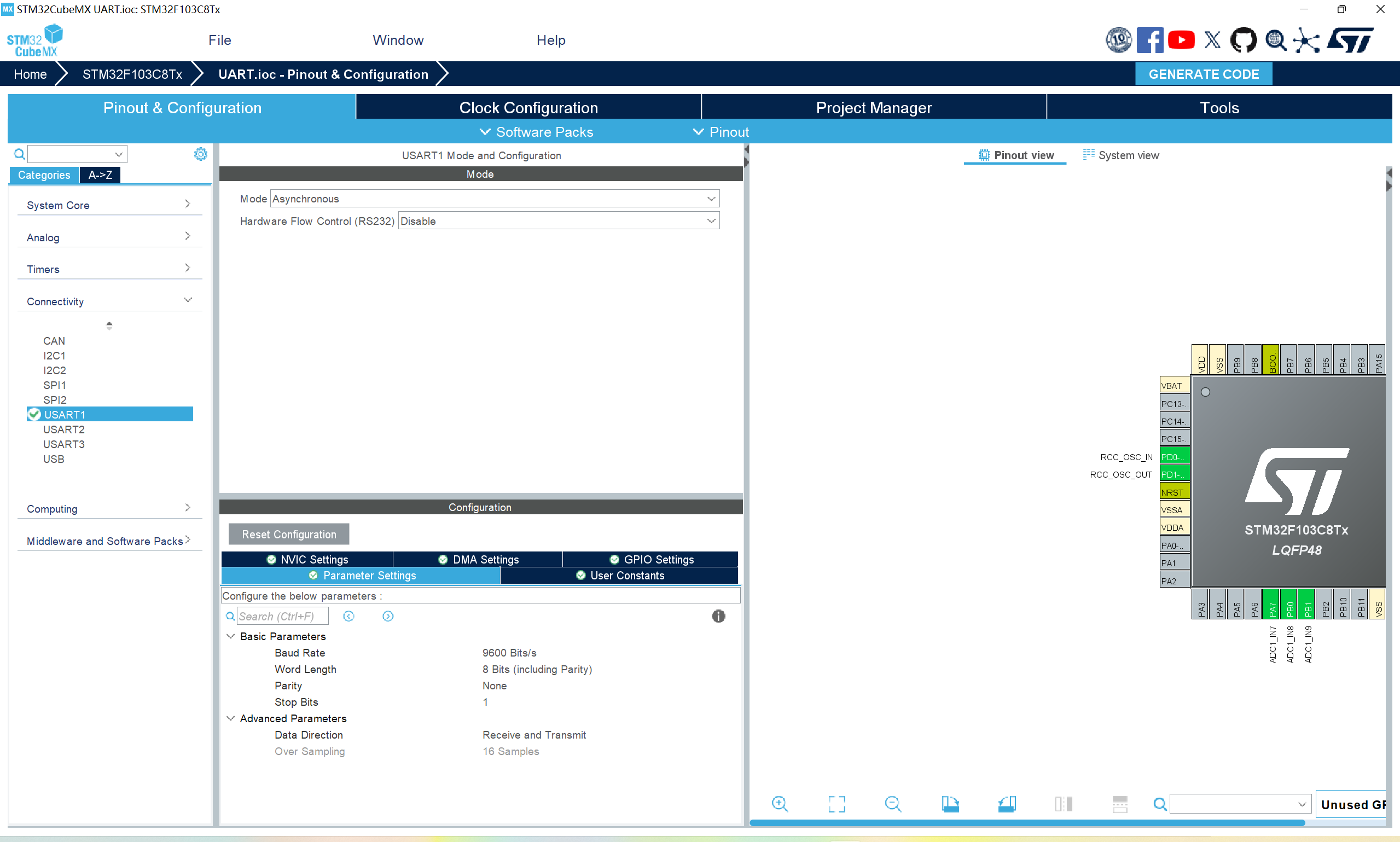Switch list to A->Z sorting
1400x842 pixels.
coord(100,175)
